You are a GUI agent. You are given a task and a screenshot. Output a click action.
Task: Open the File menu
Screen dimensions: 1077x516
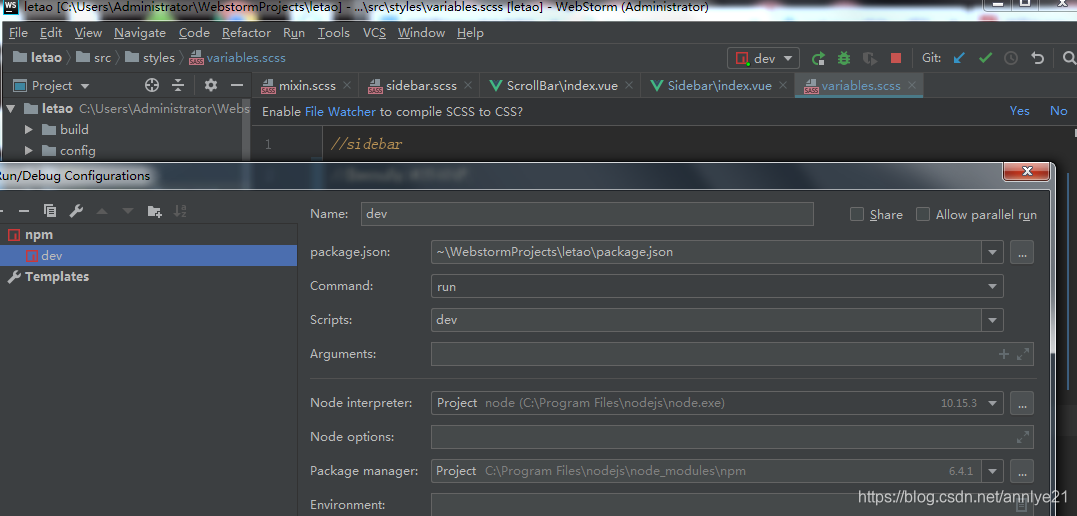tap(18, 32)
